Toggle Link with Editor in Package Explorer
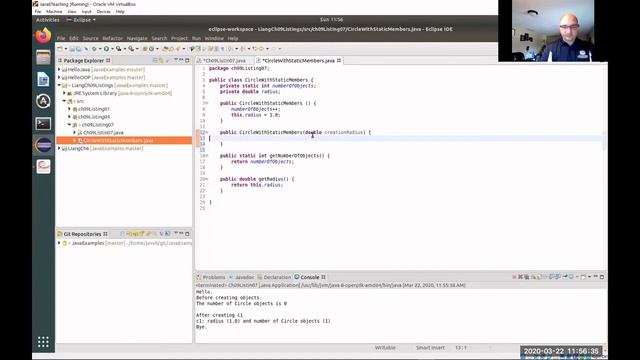 (x=161, y=60)
